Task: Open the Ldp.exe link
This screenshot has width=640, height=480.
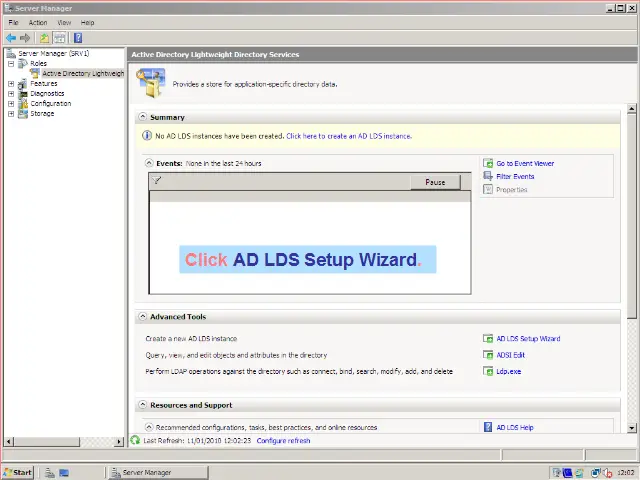Action: [x=509, y=371]
